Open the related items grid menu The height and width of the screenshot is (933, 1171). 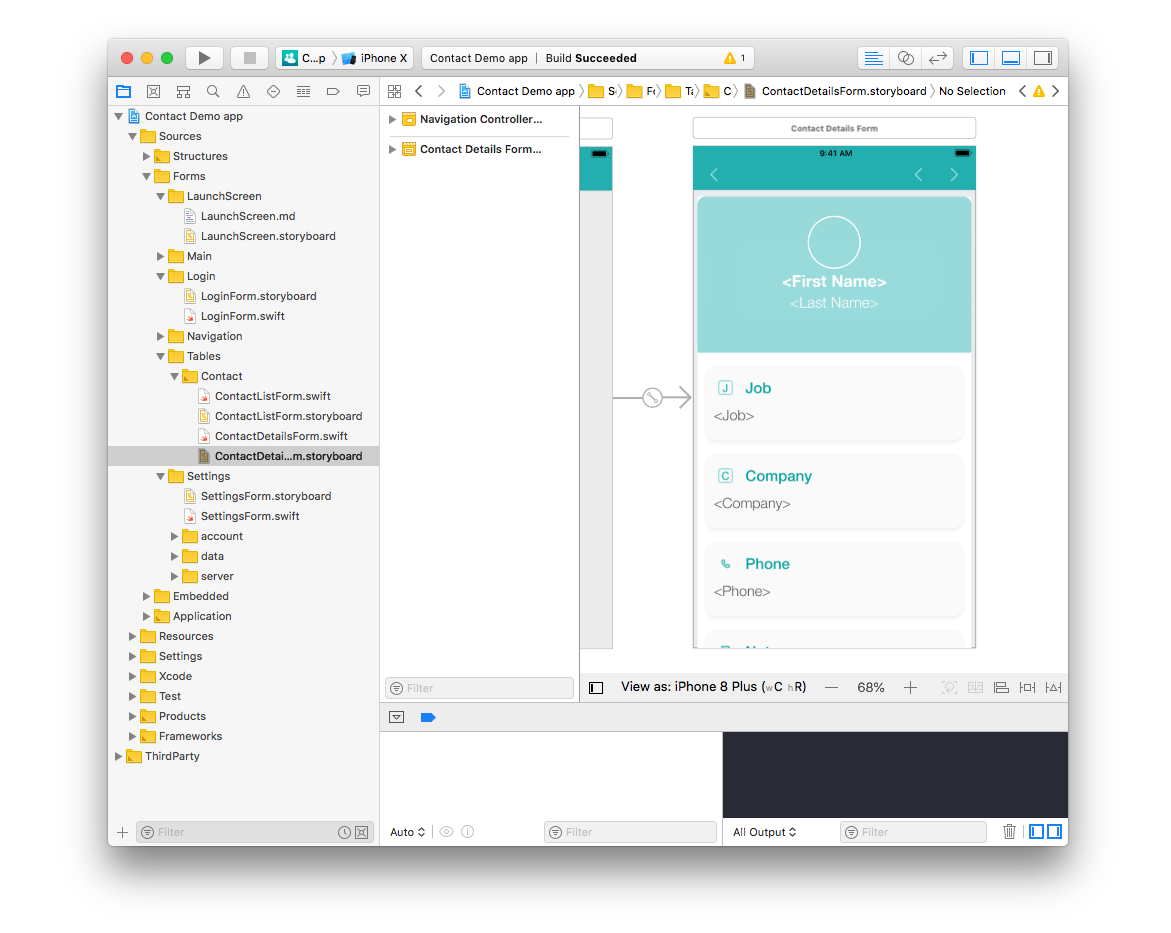click(394, 91)
